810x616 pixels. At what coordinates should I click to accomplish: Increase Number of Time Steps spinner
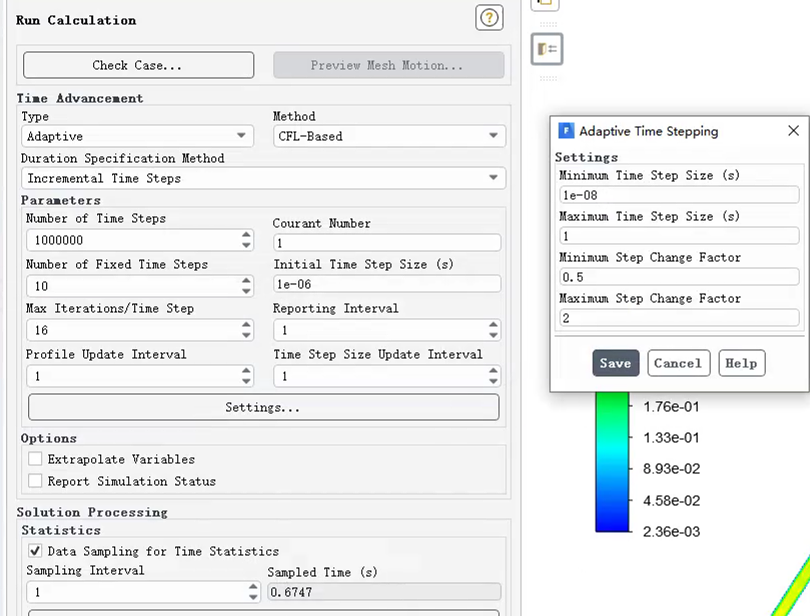pyautogui.click(x=246, y=236)
